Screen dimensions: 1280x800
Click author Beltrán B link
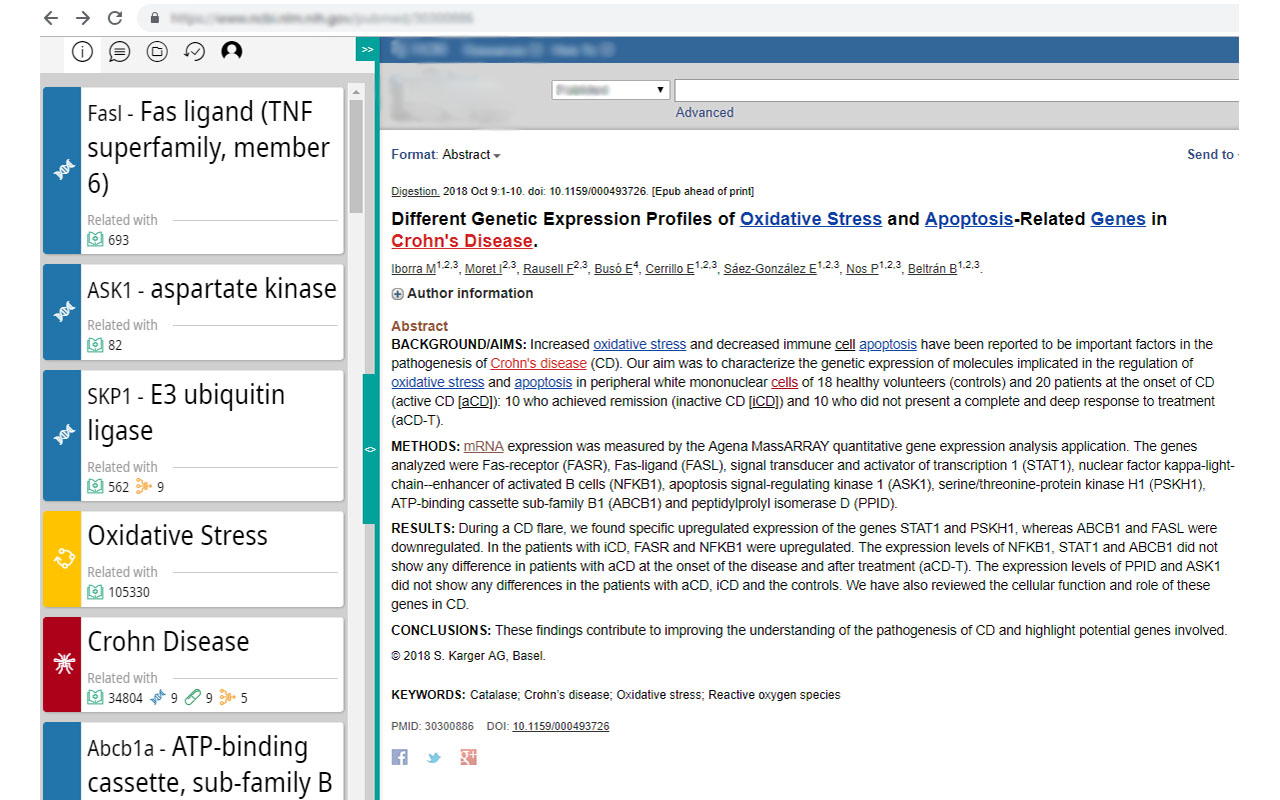tap(932, 269)
